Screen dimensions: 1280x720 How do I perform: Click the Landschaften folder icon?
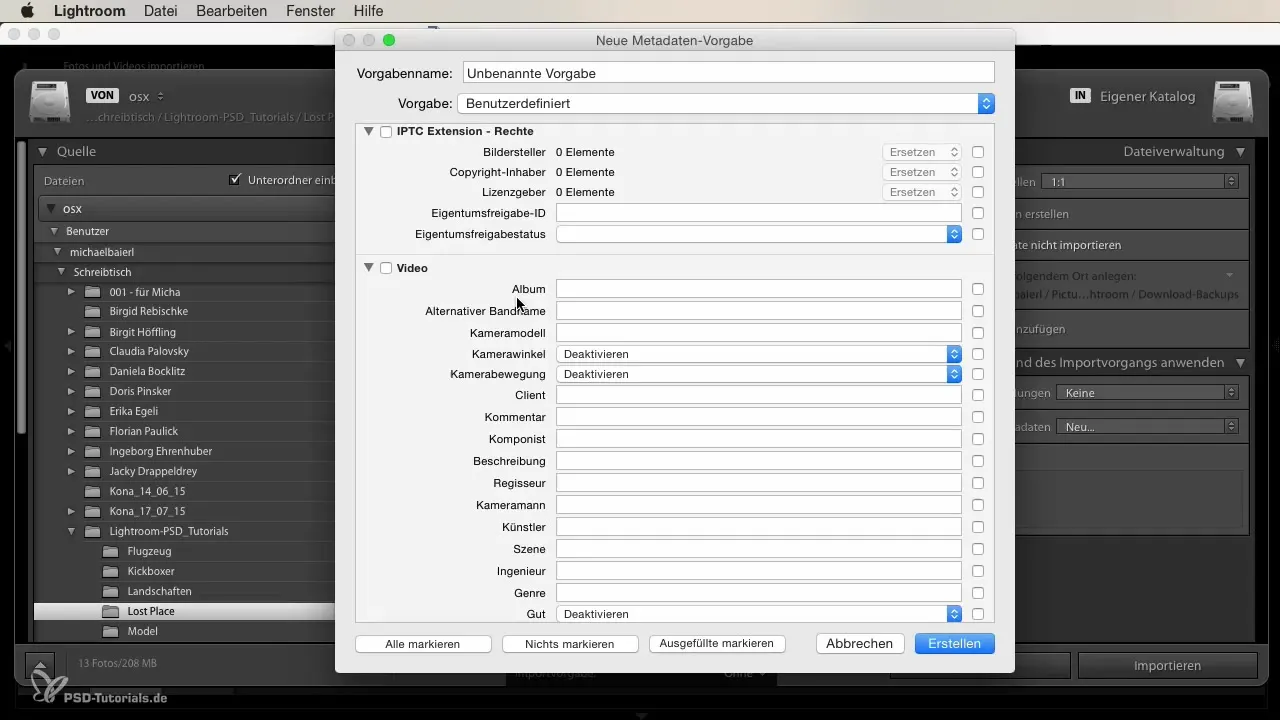pos(111,591)
